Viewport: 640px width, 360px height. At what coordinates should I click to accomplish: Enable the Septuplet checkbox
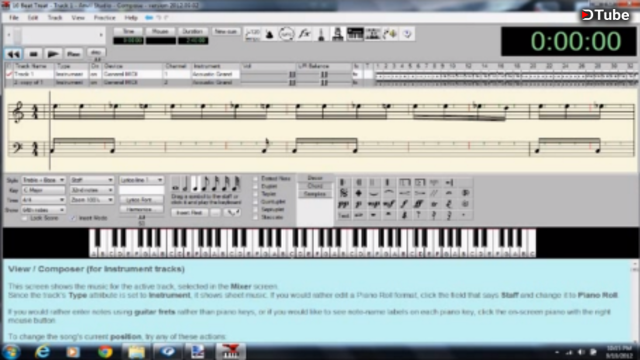pyautogui.click(x=256, y=210)
